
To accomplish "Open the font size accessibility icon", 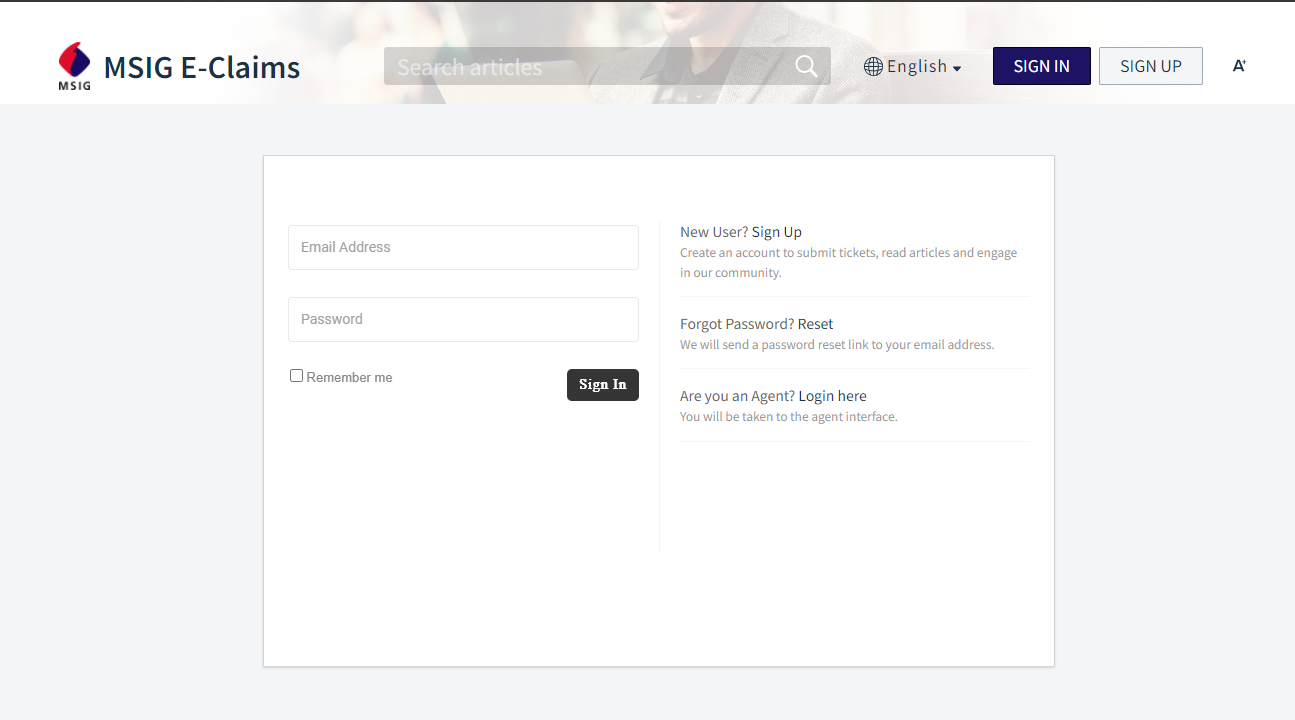I will pos(1239,66).
